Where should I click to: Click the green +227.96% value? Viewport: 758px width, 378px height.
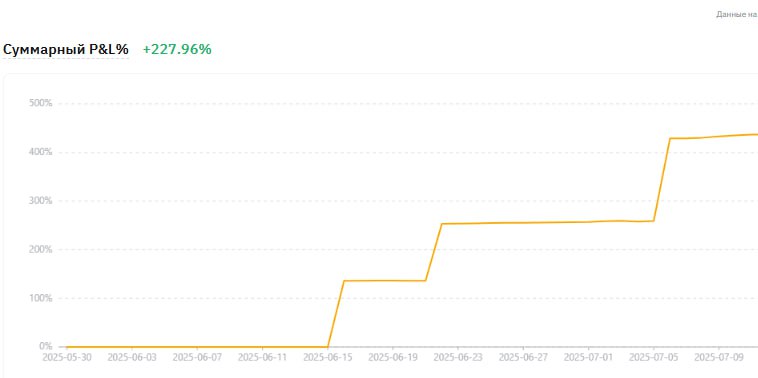[177, 49]
